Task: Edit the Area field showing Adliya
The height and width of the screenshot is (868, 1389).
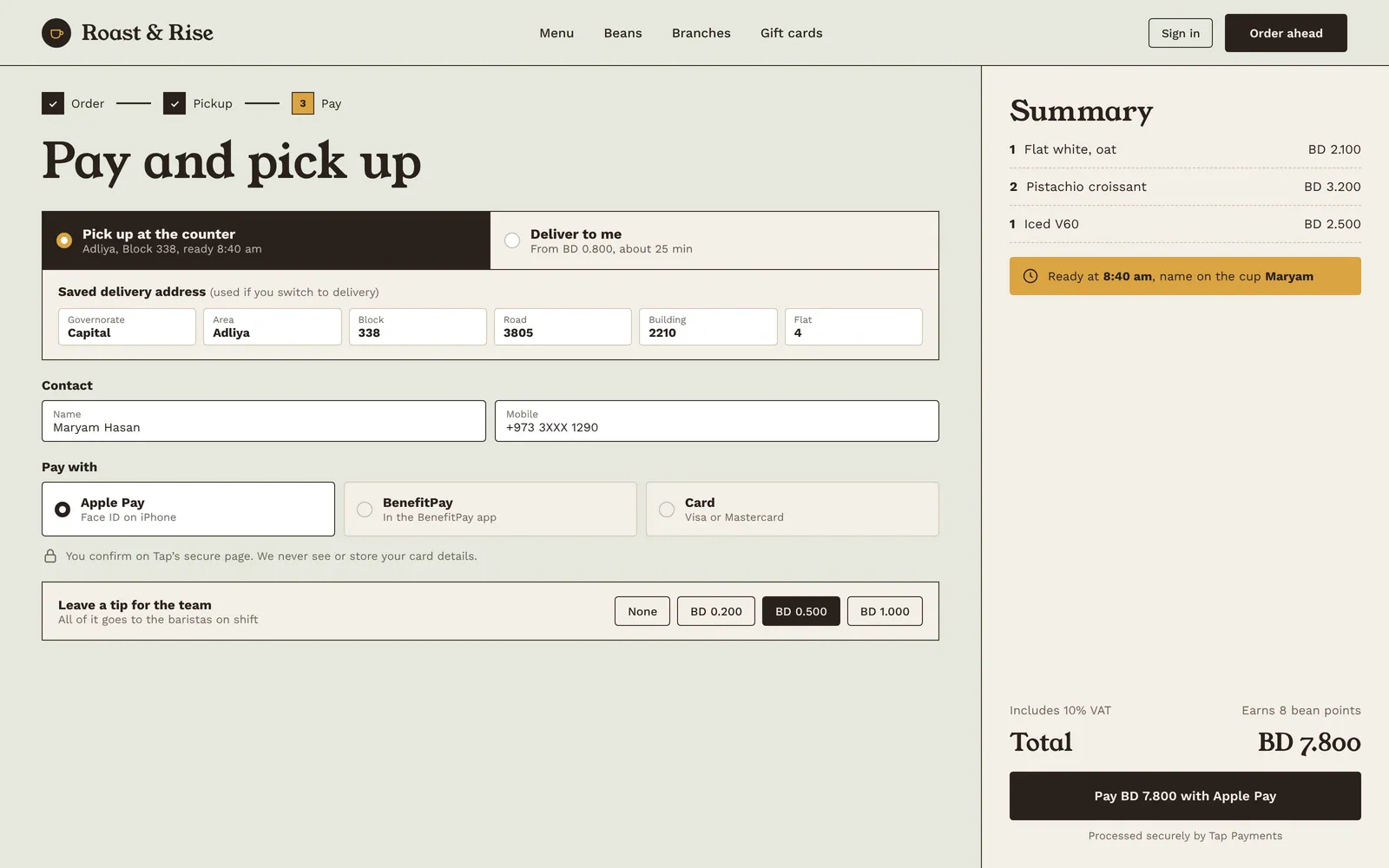Action: (273, 327)
